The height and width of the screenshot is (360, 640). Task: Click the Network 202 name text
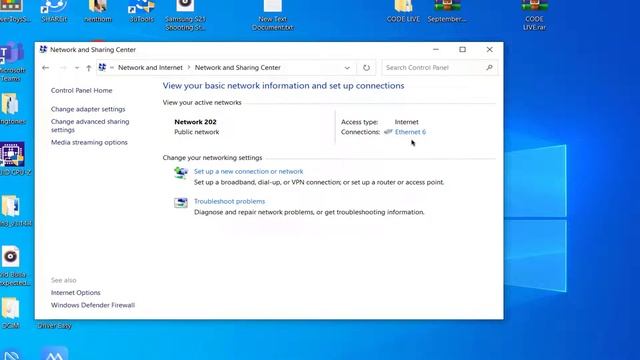[195, 122]
